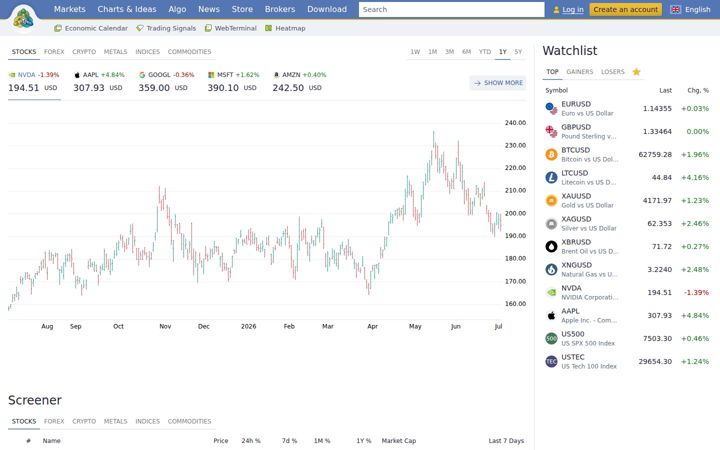Switch chart to the INDICES tab
The image size is (720, 450).
click(x=147, y=52)
